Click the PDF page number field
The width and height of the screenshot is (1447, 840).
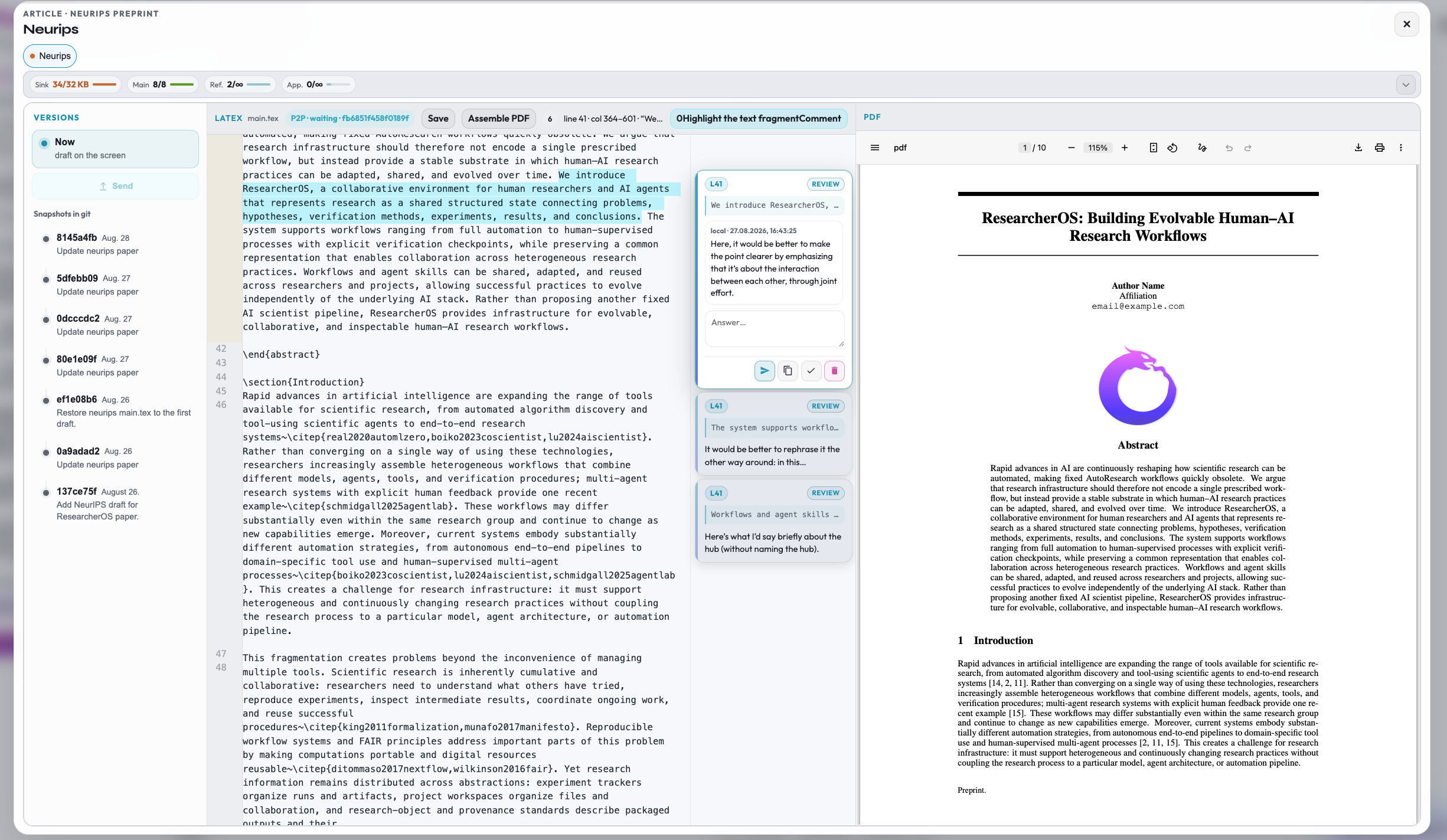[1025, 148]
